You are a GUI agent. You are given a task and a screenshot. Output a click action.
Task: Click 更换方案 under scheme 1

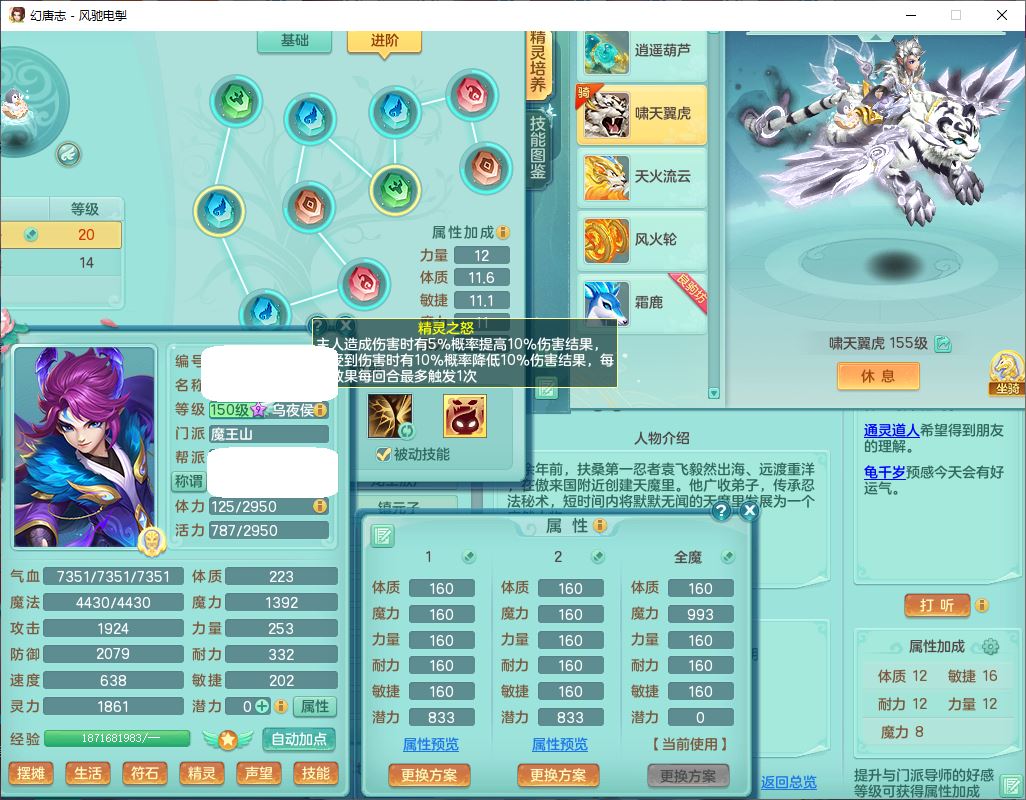(x=429, y=776)
